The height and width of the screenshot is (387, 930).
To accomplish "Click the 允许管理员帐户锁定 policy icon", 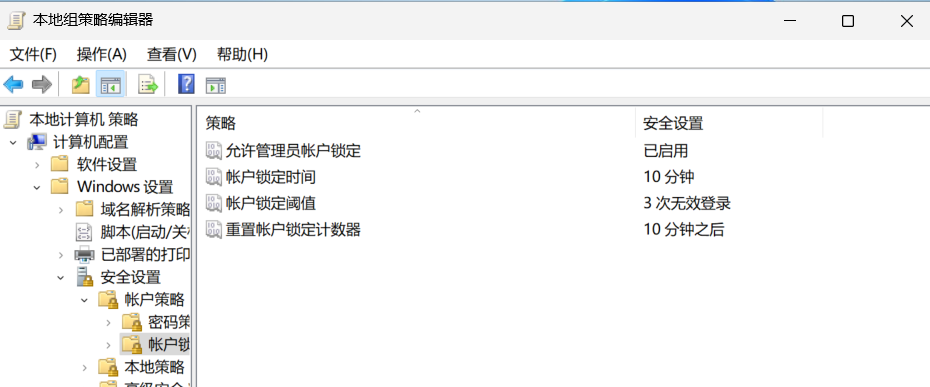I will point(214,151).
